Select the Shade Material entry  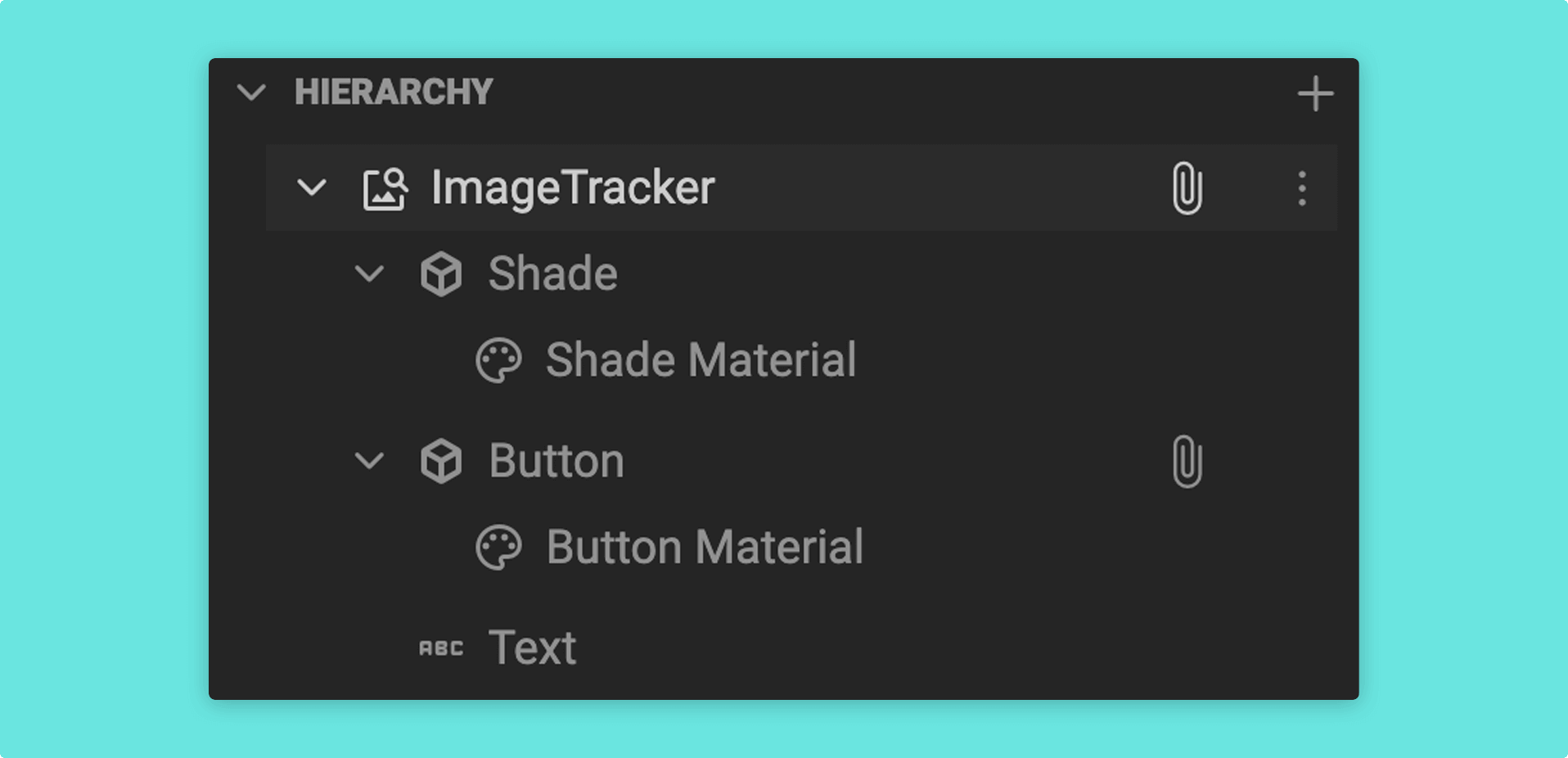pos(701,360)
